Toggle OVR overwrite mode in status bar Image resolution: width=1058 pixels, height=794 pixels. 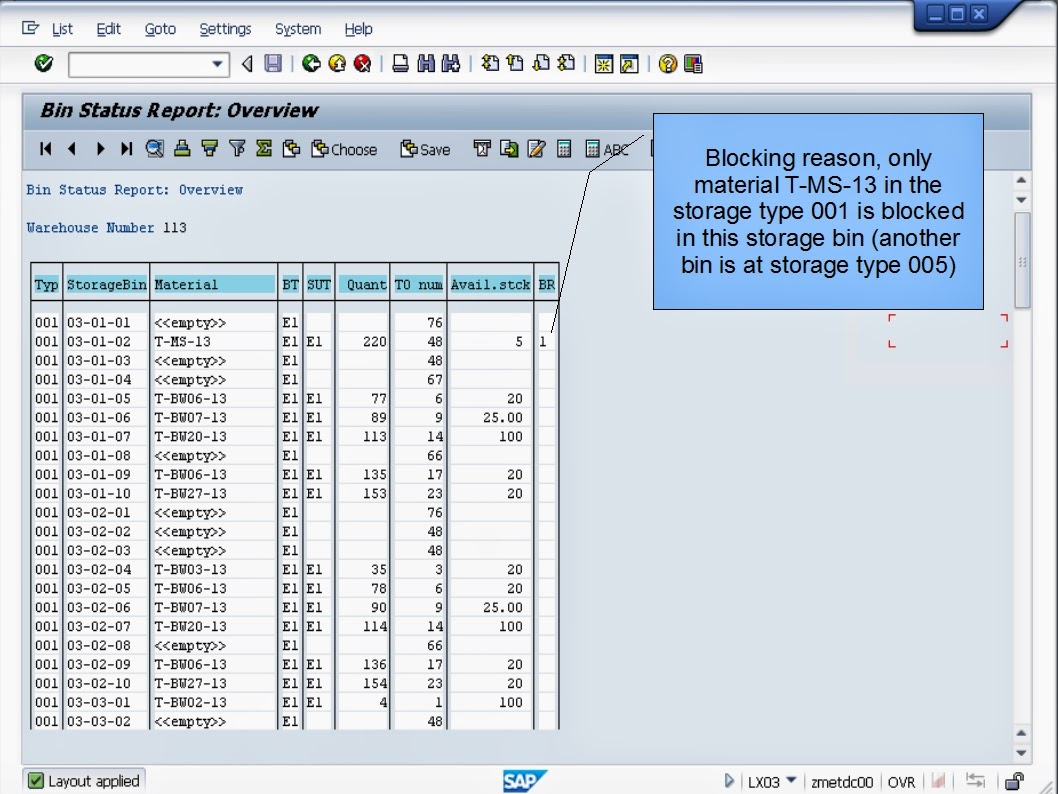(x=902, y=783)
